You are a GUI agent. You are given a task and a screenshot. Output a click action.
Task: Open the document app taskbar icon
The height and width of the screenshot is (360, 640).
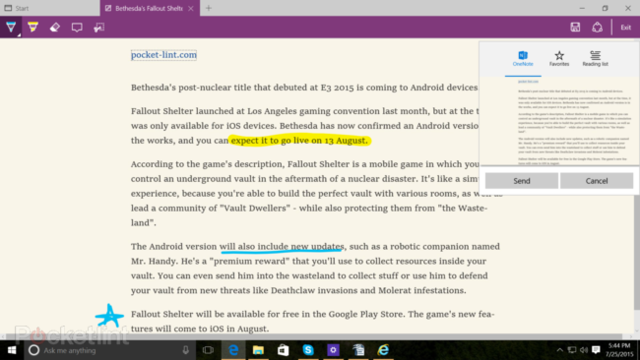(358, 350)
